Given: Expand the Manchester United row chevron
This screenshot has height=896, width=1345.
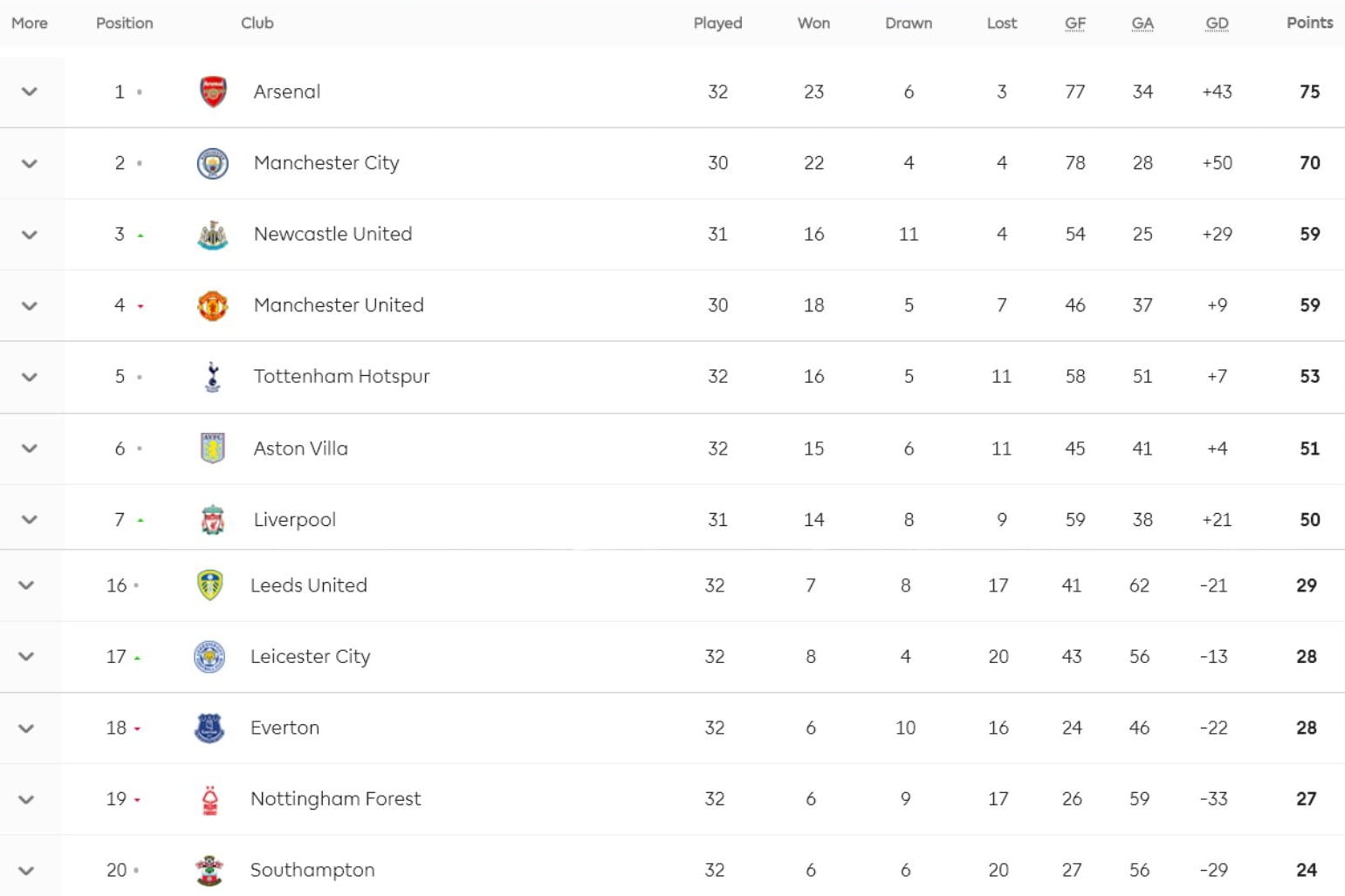Looking at the screenshot, I should point(30,306).
